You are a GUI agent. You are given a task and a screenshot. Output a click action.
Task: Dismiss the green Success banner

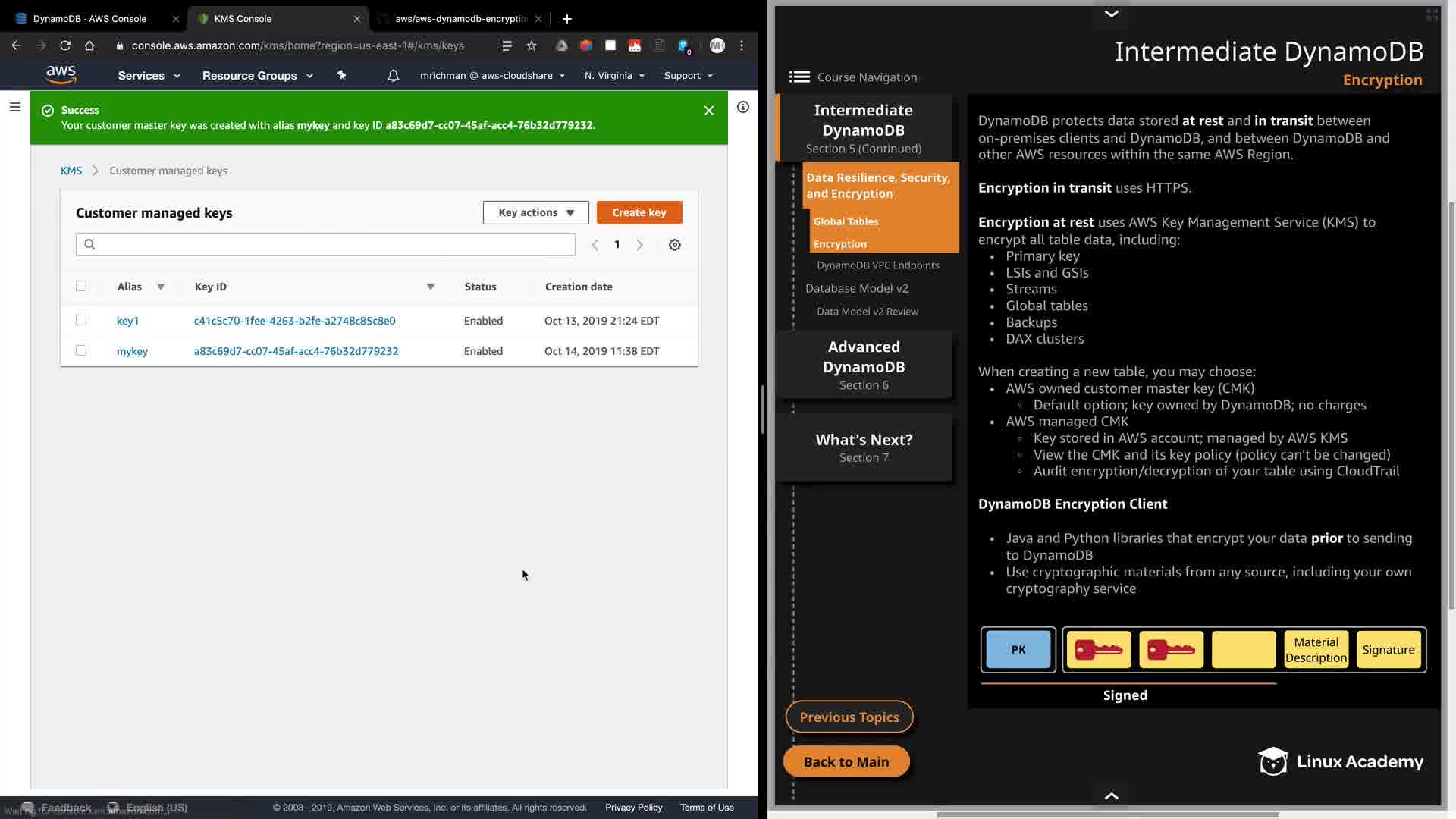point(708,111)
